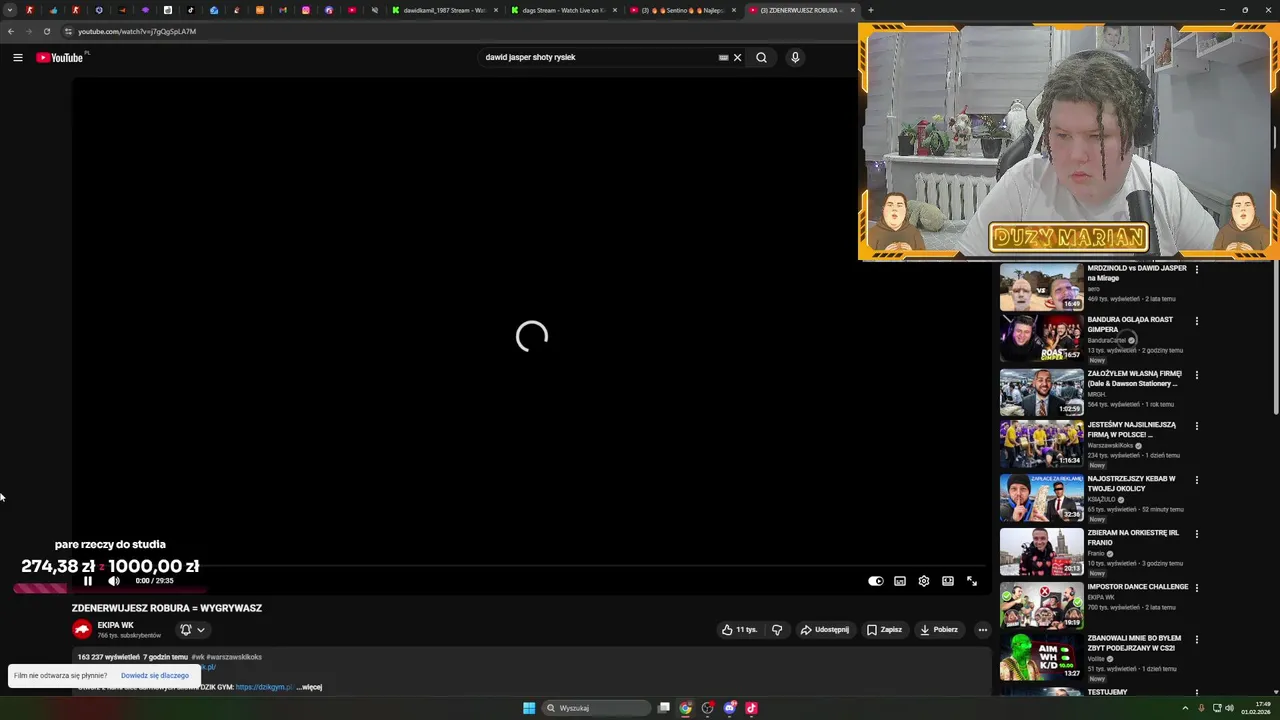Open options for JESTEŚMY NAJSILNIEJSZĄ FIRMĄ video
Viewport: 1280px width, 720px height.
1197,426
